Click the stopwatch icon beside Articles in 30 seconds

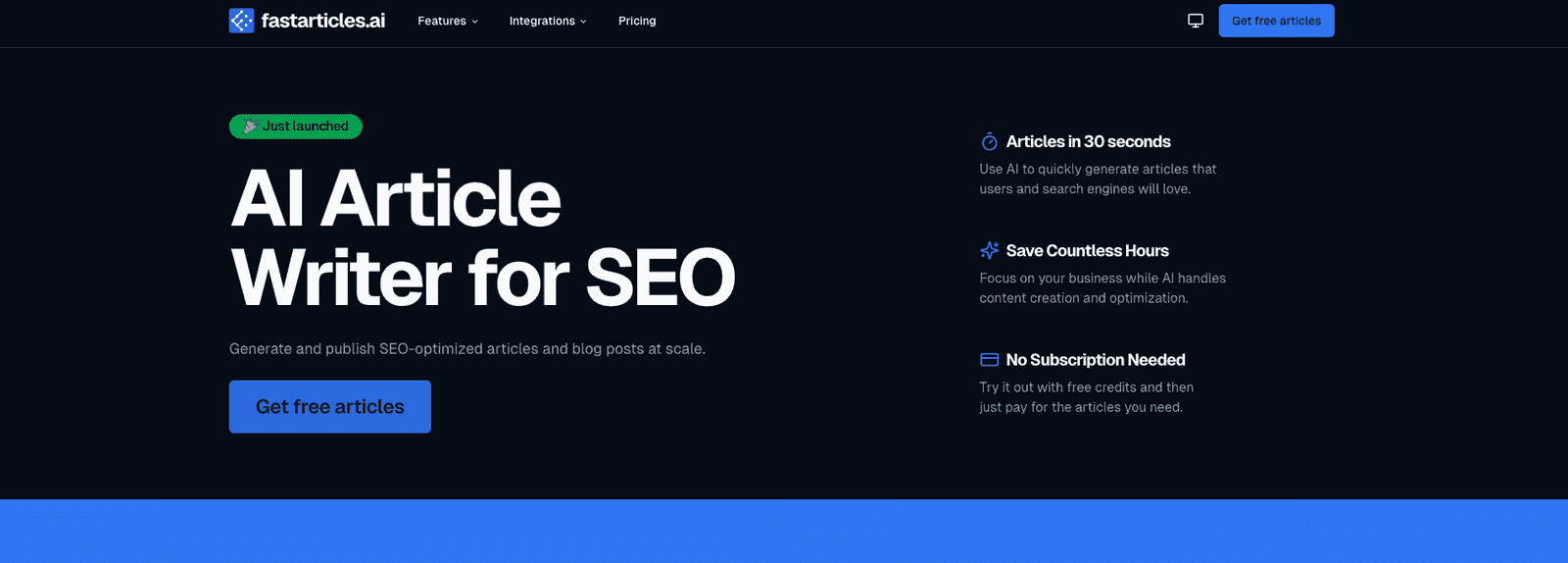pyautogui.click(x=990, y=142)
